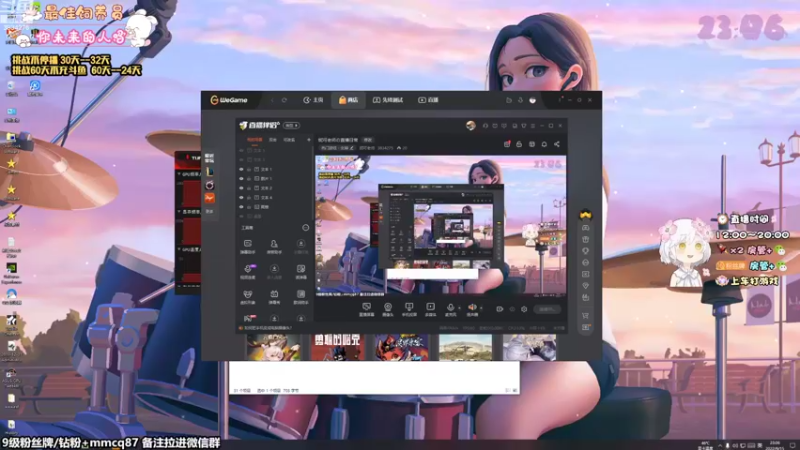800x450 pixels.
Task: Add a new scene with the plus icon
Action: (x=308, y=140)
